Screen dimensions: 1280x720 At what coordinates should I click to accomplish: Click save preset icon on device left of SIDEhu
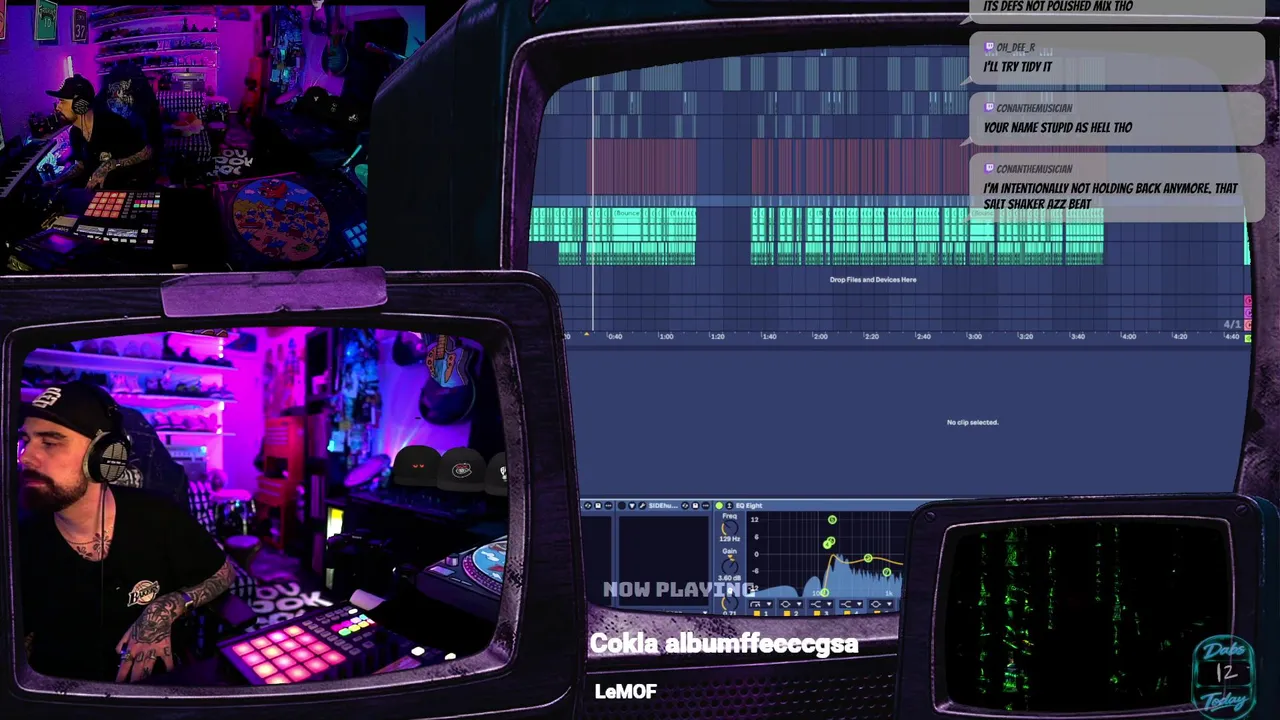point(598,506)
